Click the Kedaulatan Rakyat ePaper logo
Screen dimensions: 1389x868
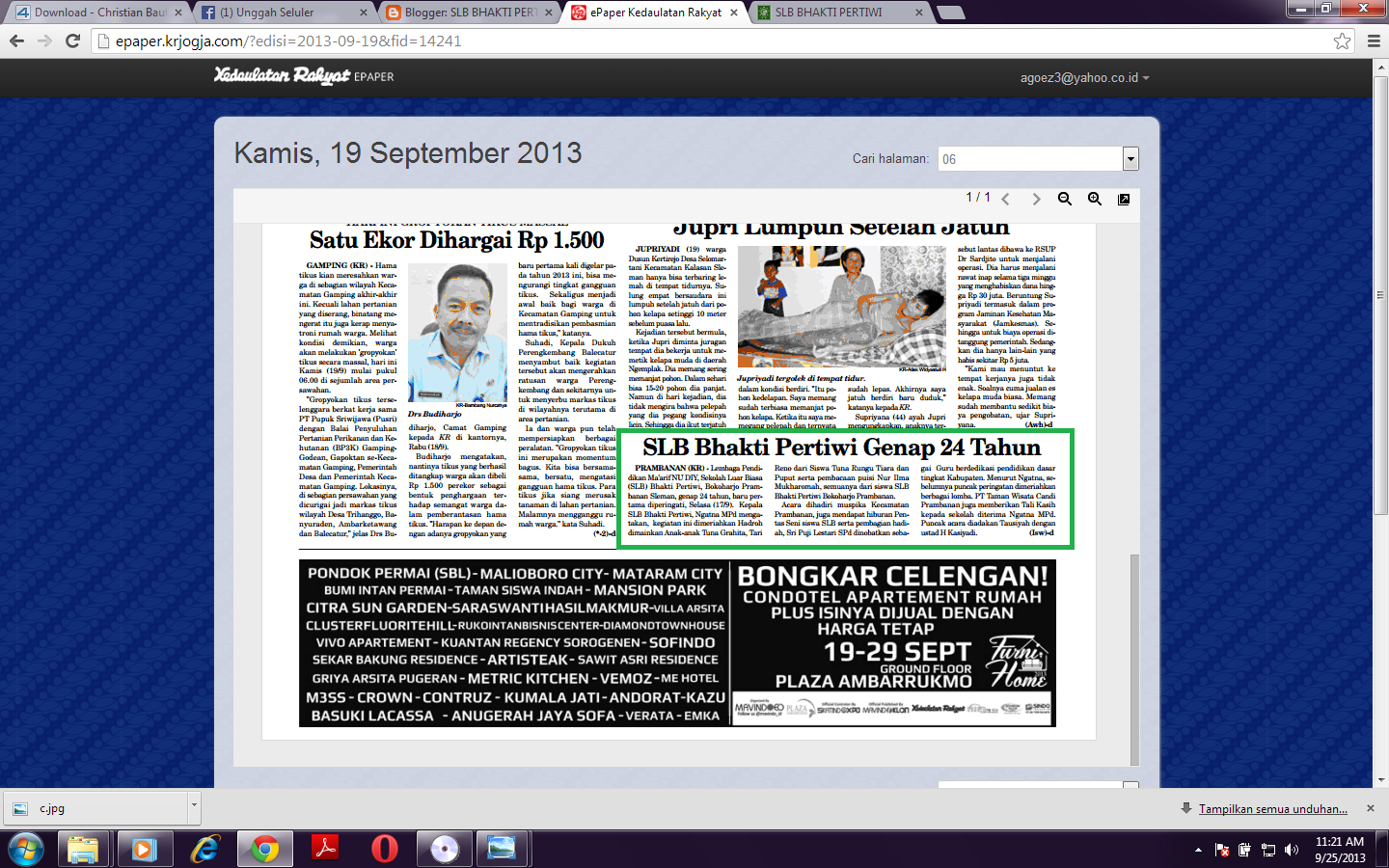(304, 76)
